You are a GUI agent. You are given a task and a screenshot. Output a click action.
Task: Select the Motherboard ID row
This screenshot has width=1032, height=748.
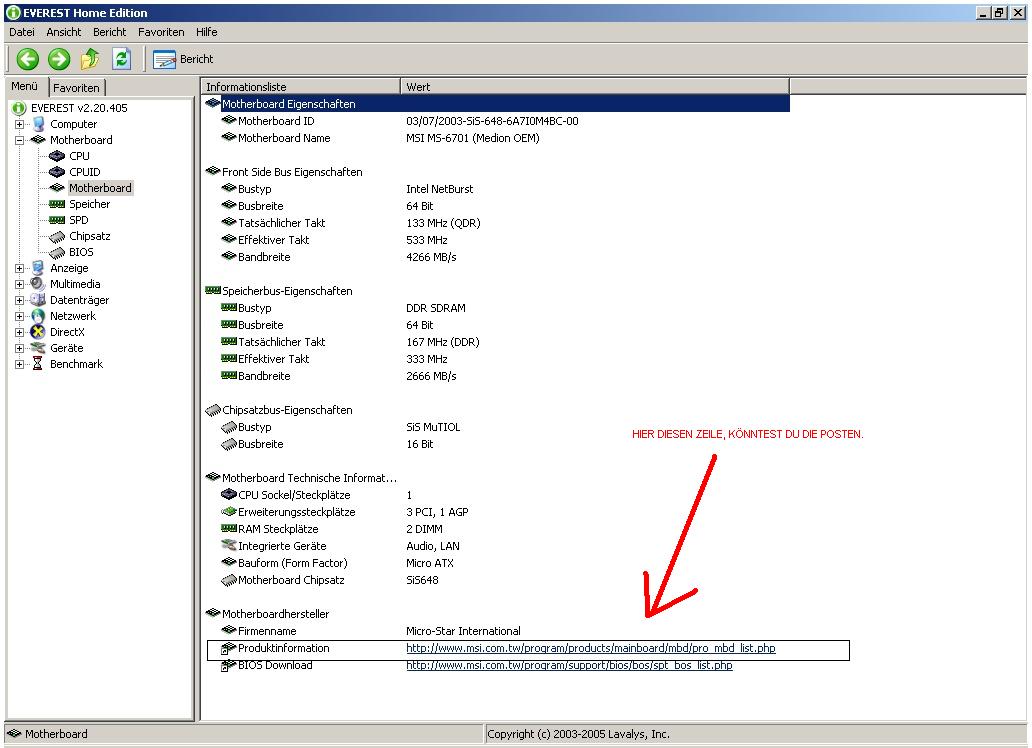276,121
